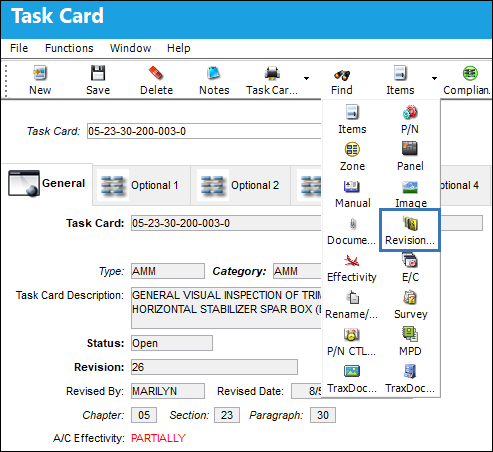Switch to the Optional 1 tab
The height and width of the screenshot is (452, 493).
click(141, 185)
